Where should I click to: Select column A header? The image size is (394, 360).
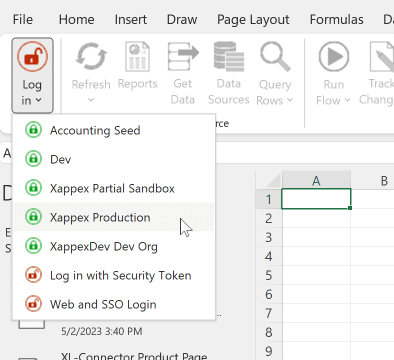coord(316,181)
